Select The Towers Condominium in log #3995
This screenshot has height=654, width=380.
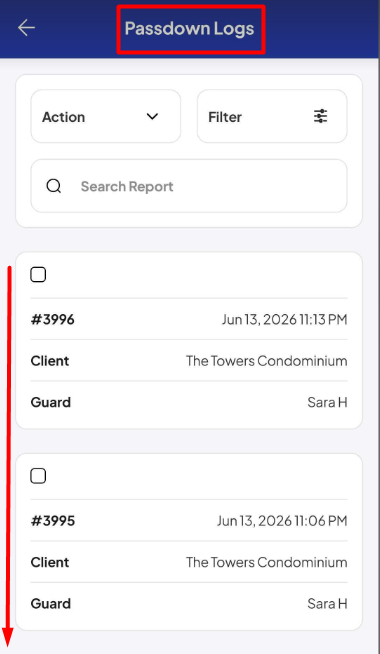(x=267, y=562)
